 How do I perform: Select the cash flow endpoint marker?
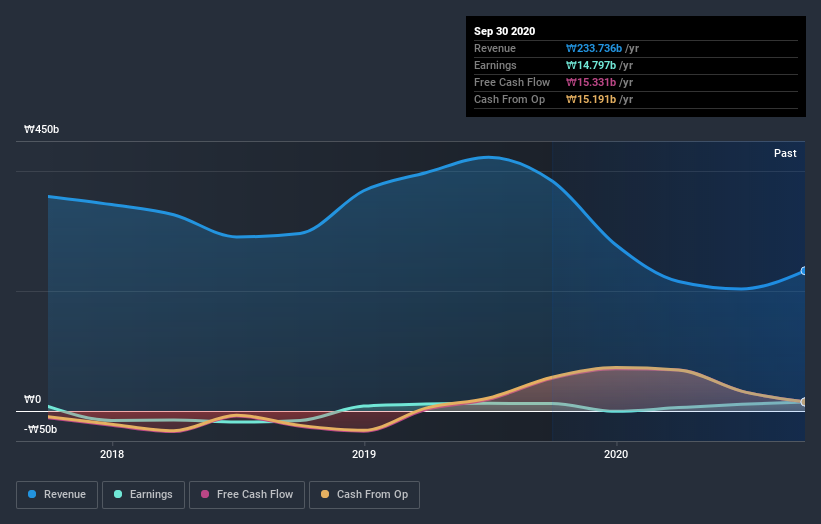tap(803, 402)
